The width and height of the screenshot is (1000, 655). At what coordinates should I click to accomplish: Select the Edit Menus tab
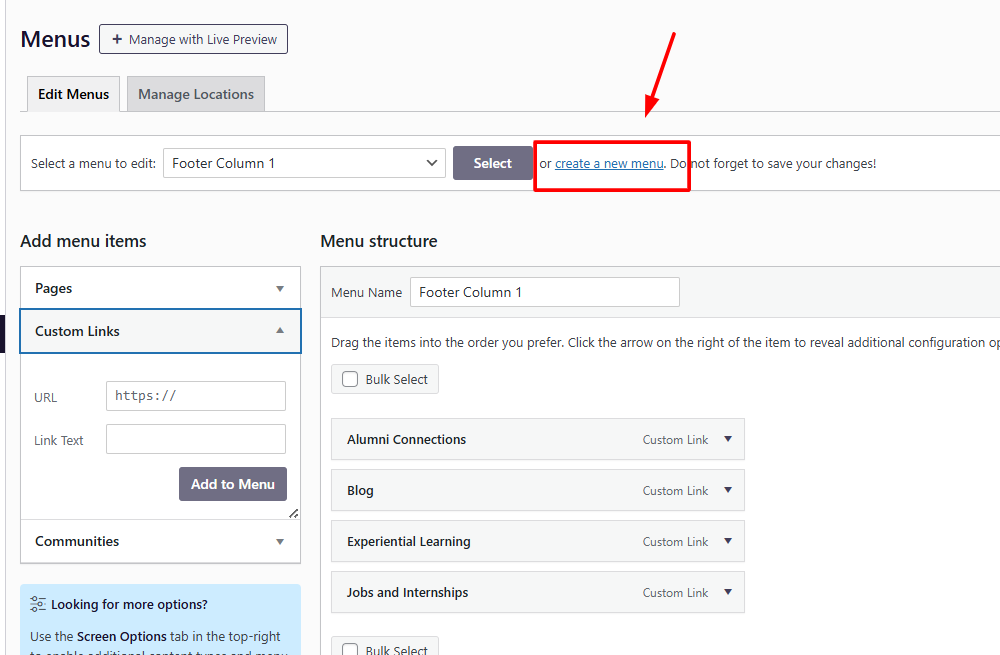click(73, 94)
